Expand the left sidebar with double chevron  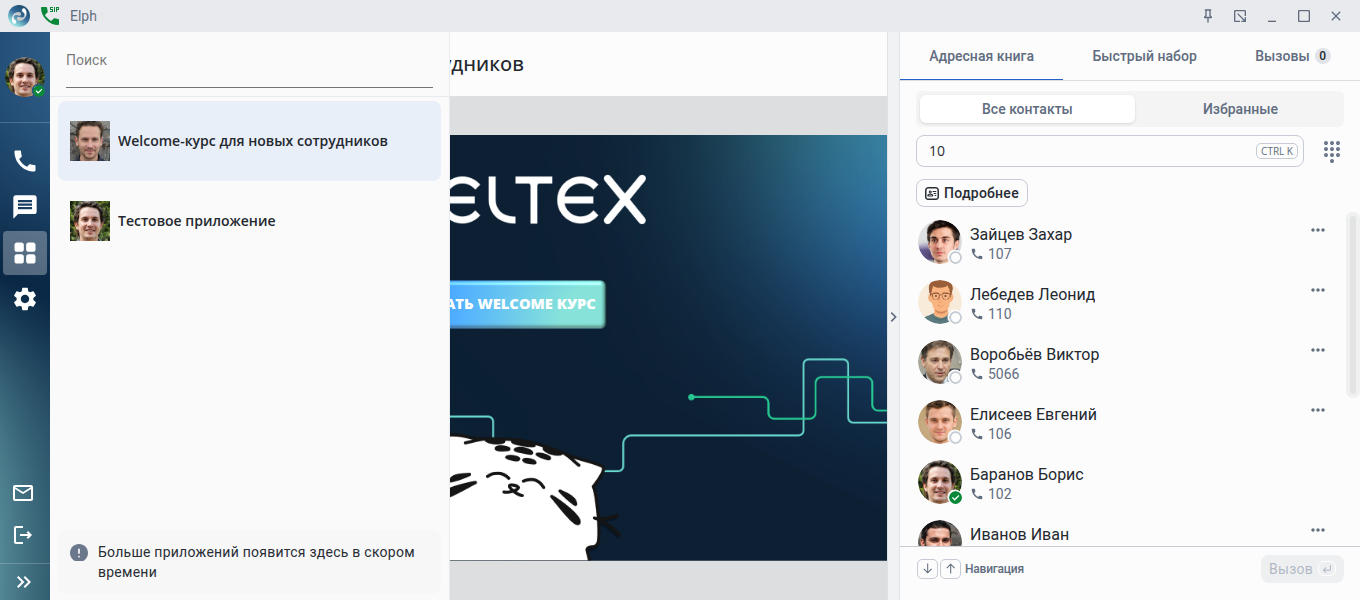pyautogui.click(x=24, y=581)
